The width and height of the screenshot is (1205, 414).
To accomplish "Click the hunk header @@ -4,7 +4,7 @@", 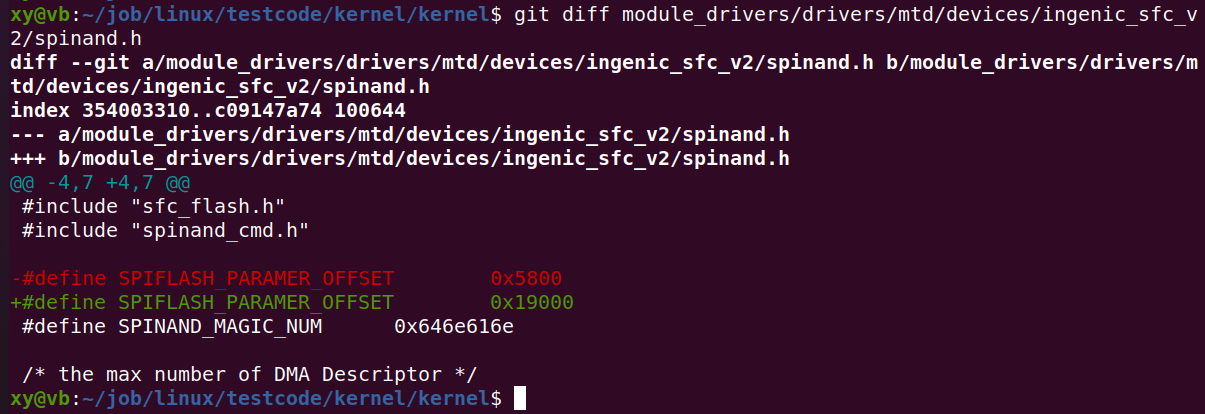I will tap(100, 183).
